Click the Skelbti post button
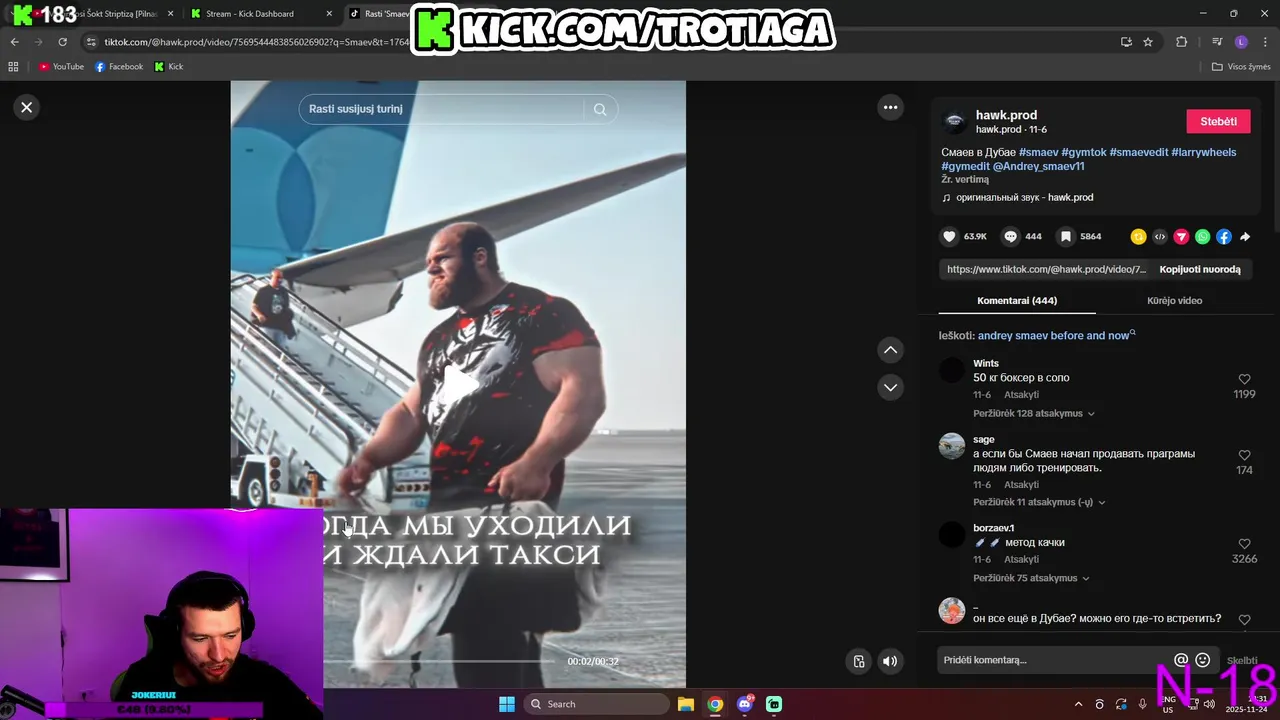The image size is (1280, 720). (1242, 661)
